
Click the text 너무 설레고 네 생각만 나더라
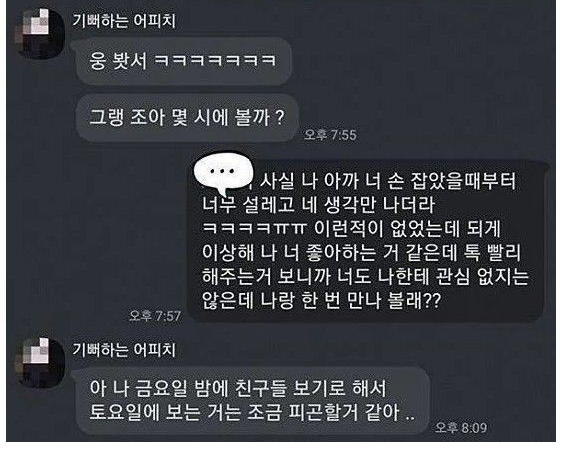click(x=319, y=204)
